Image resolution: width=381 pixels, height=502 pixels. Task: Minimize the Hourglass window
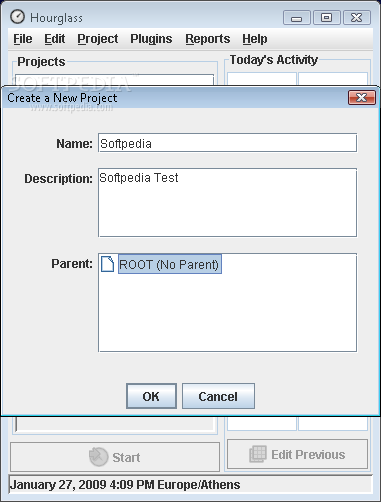pyautogui.click(x=296, y=18)
